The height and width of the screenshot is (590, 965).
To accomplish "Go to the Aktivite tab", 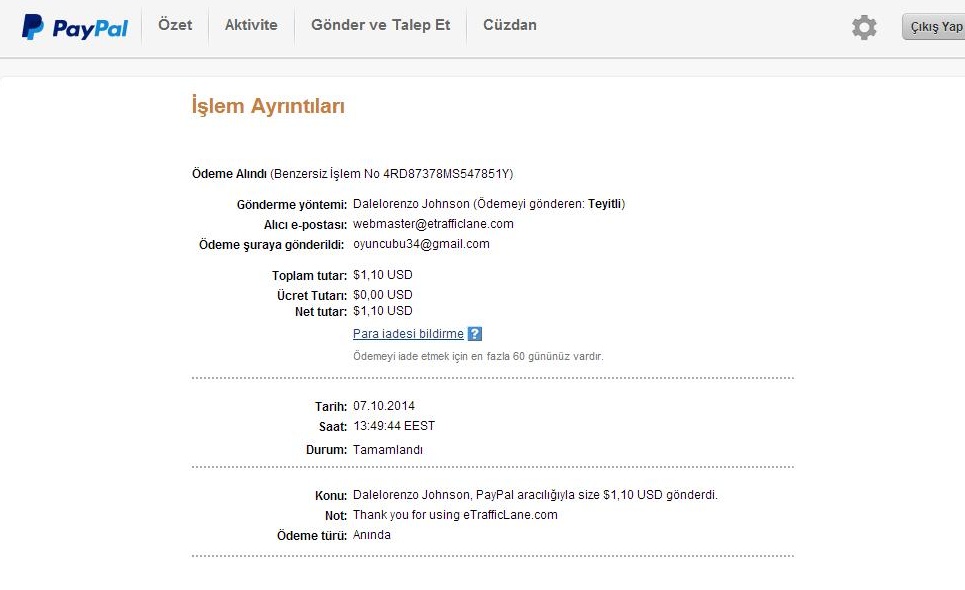I will pyautogui.click(x=250, y=25).
